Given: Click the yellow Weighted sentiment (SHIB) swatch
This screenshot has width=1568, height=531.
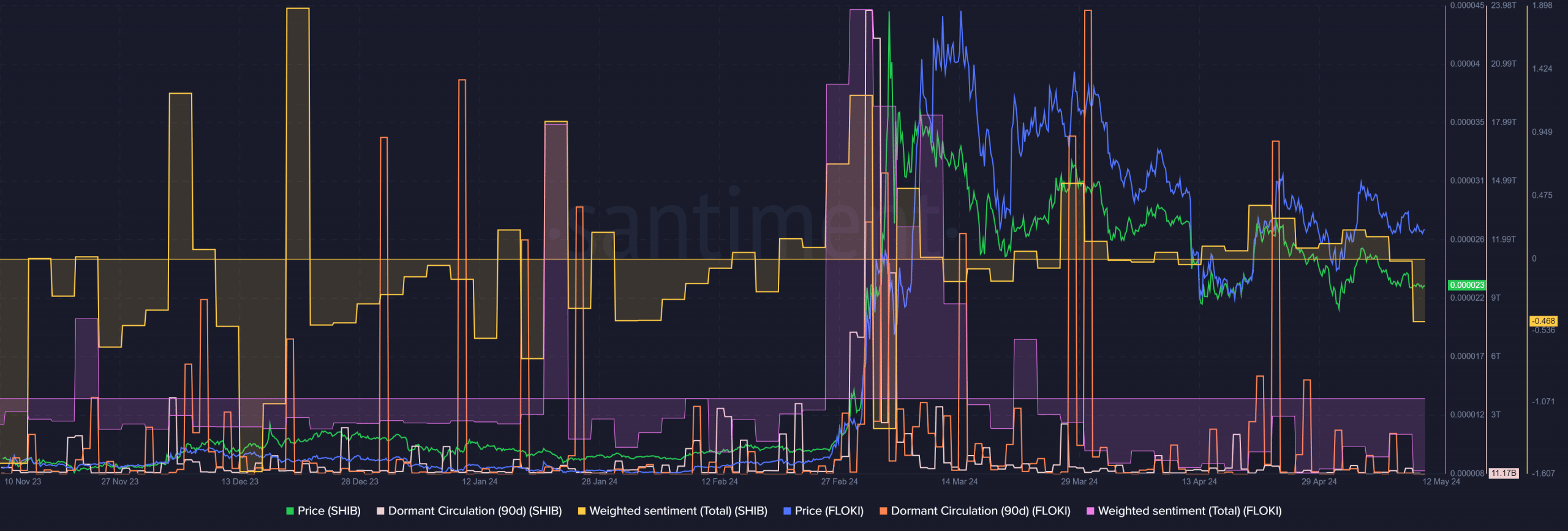Looking at the screenshot, I should pos(582,511).
